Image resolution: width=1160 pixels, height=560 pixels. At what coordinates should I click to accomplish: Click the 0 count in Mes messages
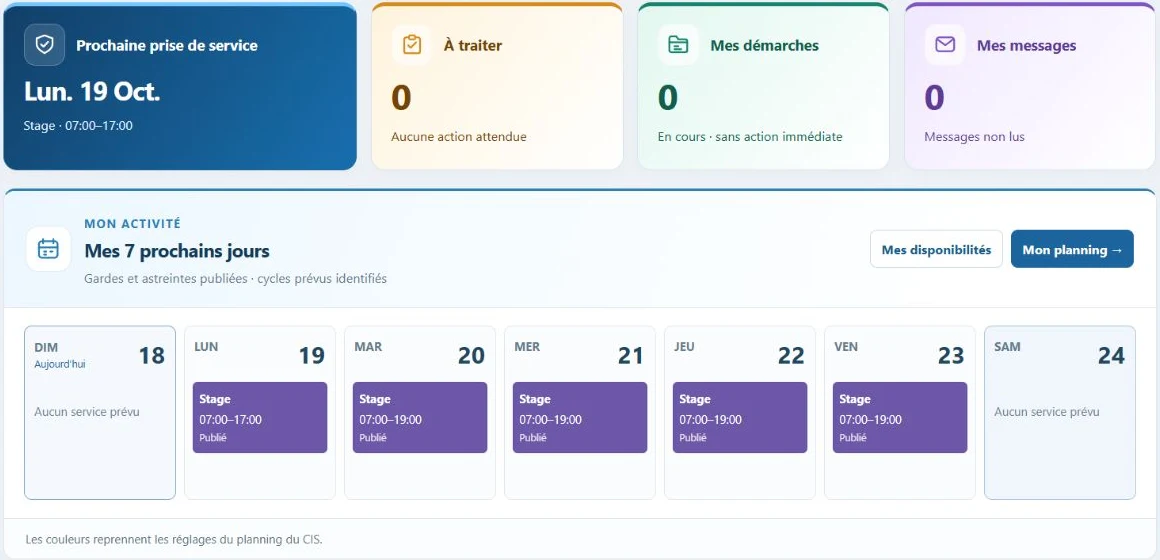[934, 98]
